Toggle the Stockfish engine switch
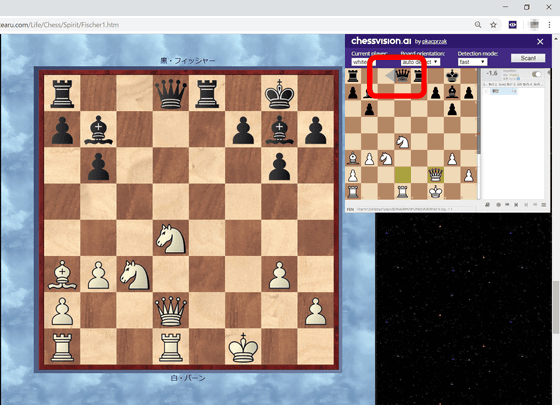 point(536,74)
